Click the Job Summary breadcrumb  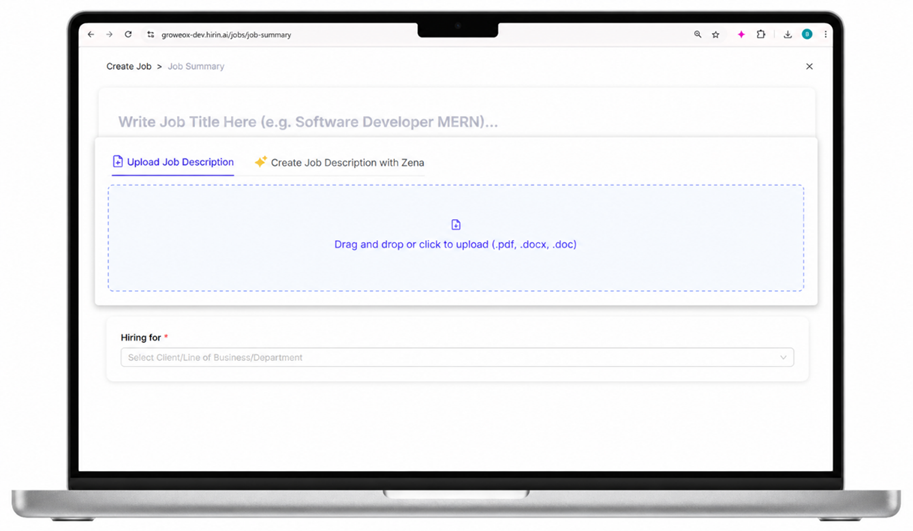[x=196, y=66]
